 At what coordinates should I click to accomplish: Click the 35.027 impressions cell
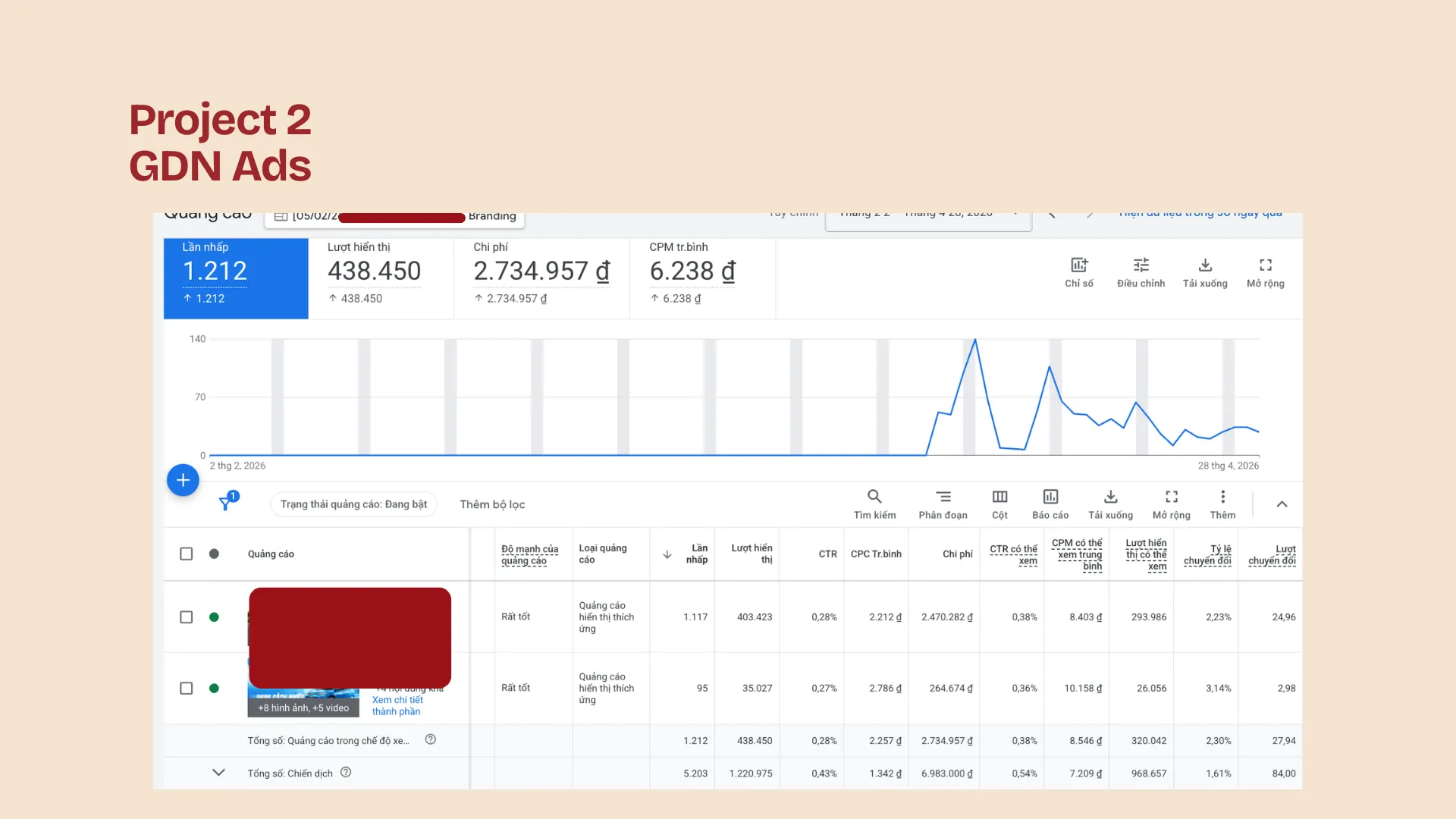pos(757,689)
